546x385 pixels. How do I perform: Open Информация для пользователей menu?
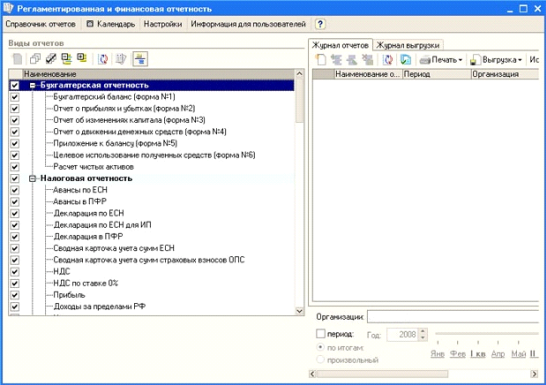(248, 24)
